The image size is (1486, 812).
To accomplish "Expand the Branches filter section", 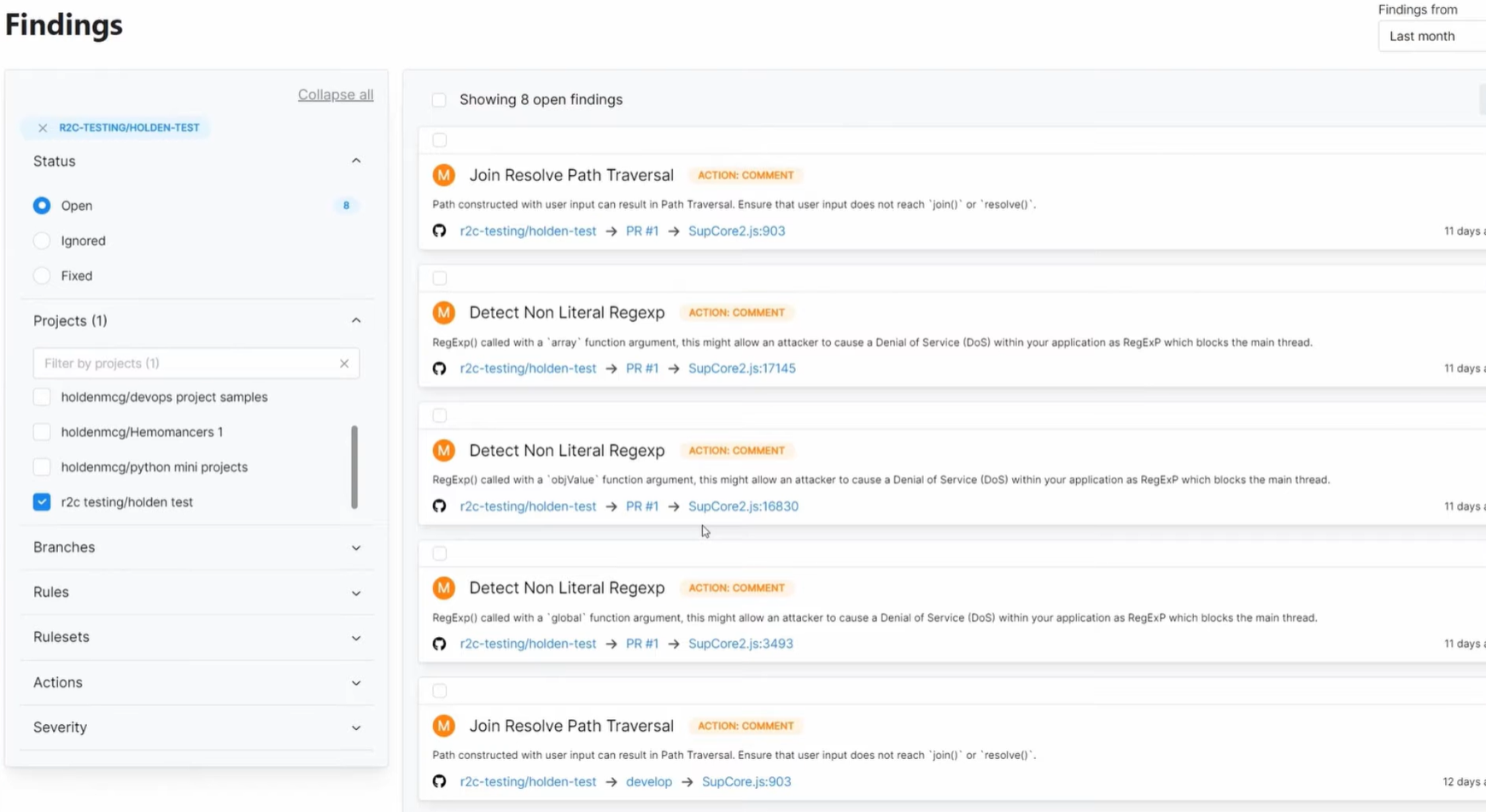I will click(356, 547).
